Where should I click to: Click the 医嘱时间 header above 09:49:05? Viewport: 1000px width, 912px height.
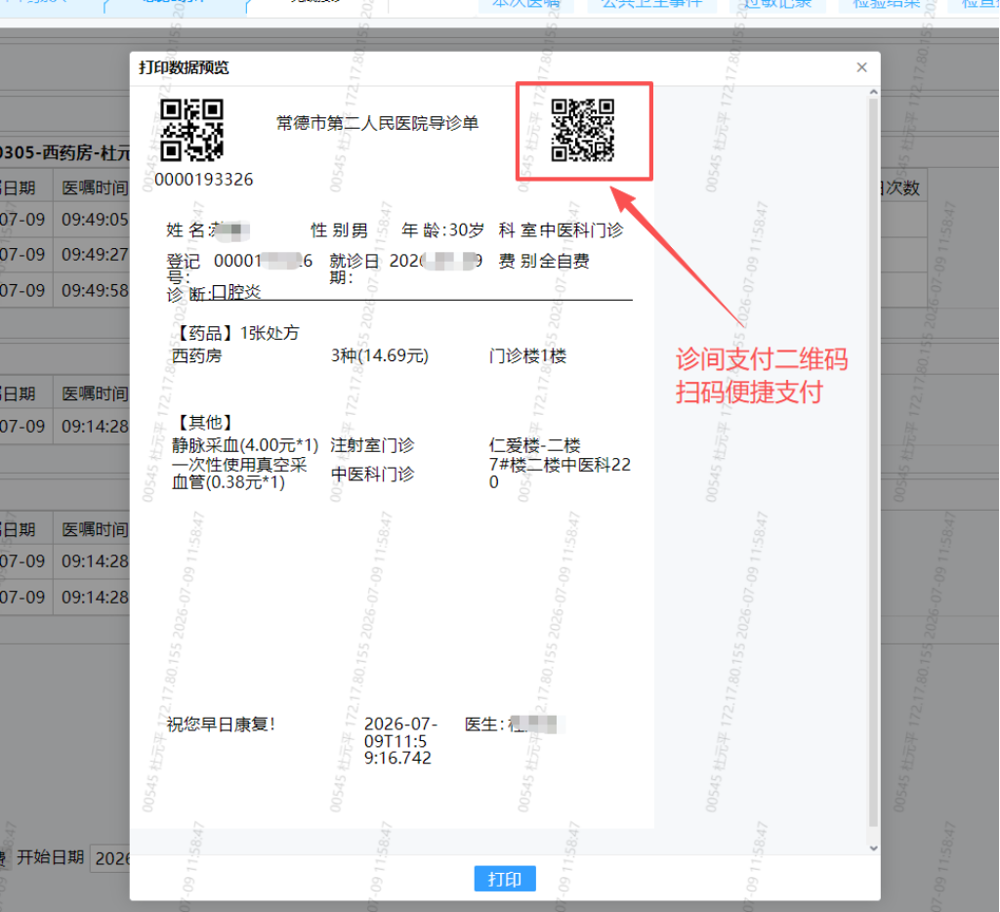coord(95,188)
